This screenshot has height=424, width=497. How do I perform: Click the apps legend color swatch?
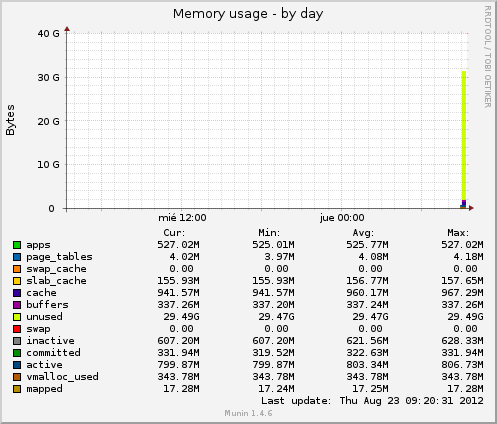(17, 245)
